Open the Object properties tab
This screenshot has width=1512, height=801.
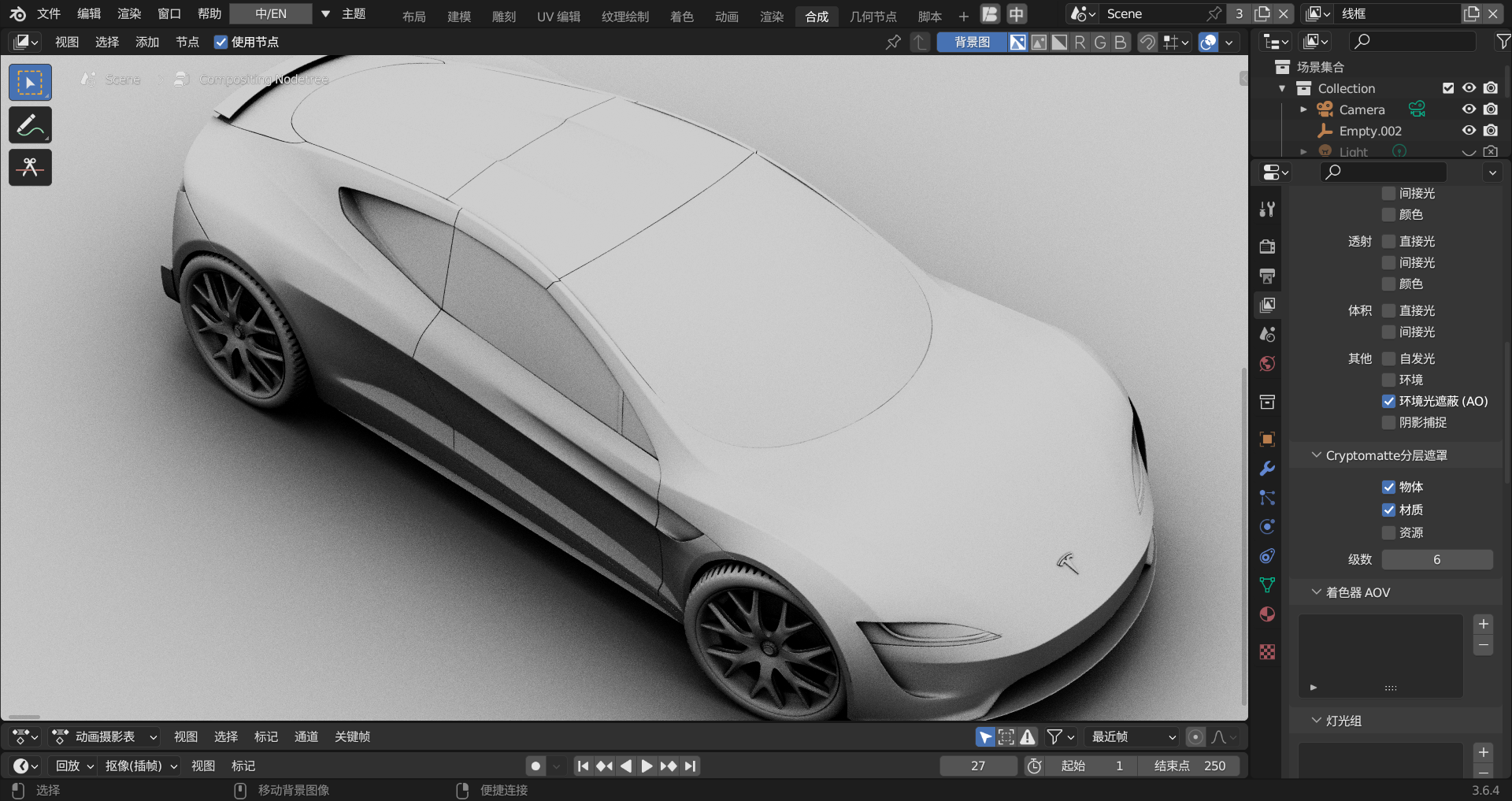click(1267, 439)
